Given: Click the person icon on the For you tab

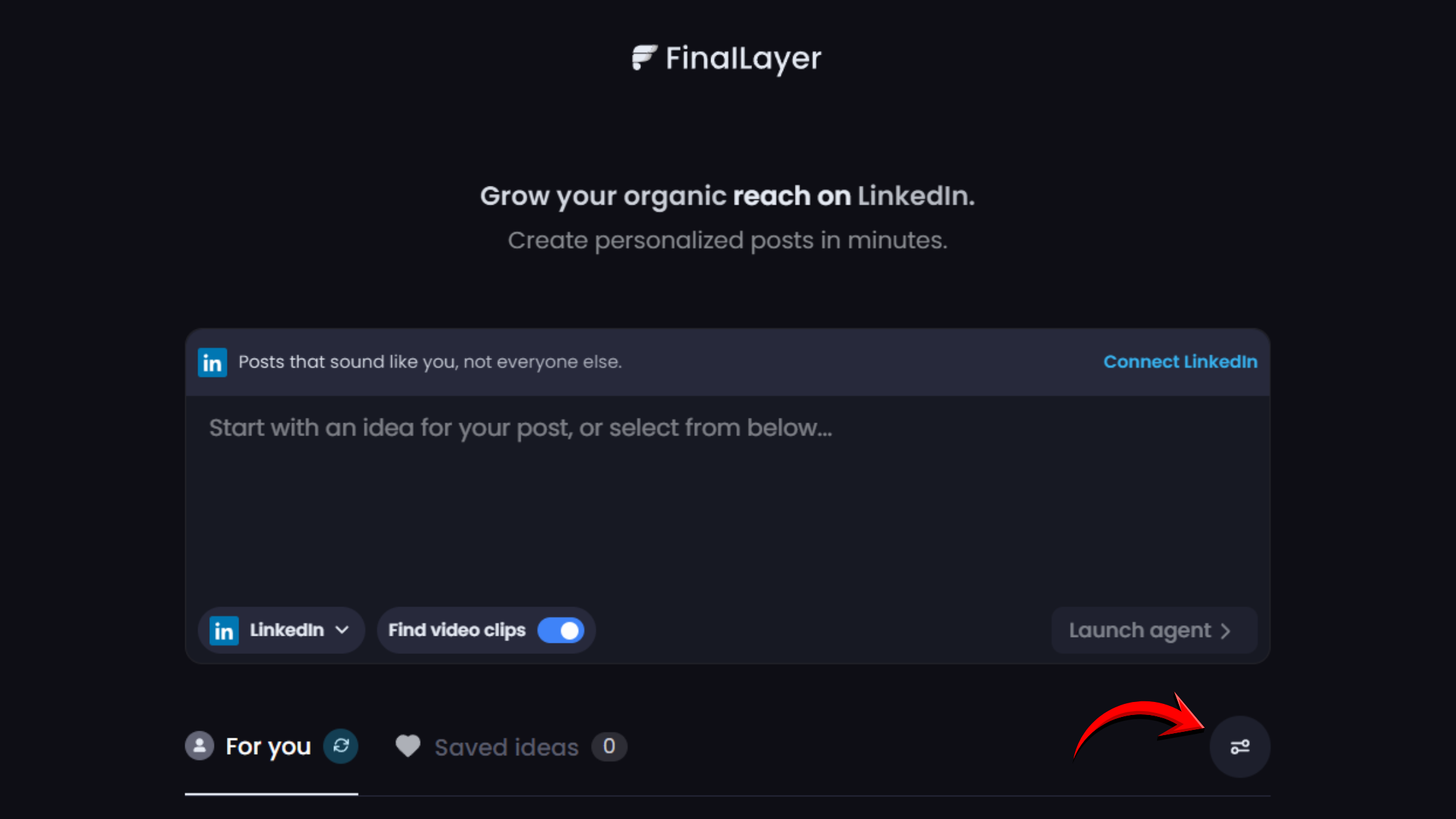Looking at the screenshot, I should (x=200, y=746).
